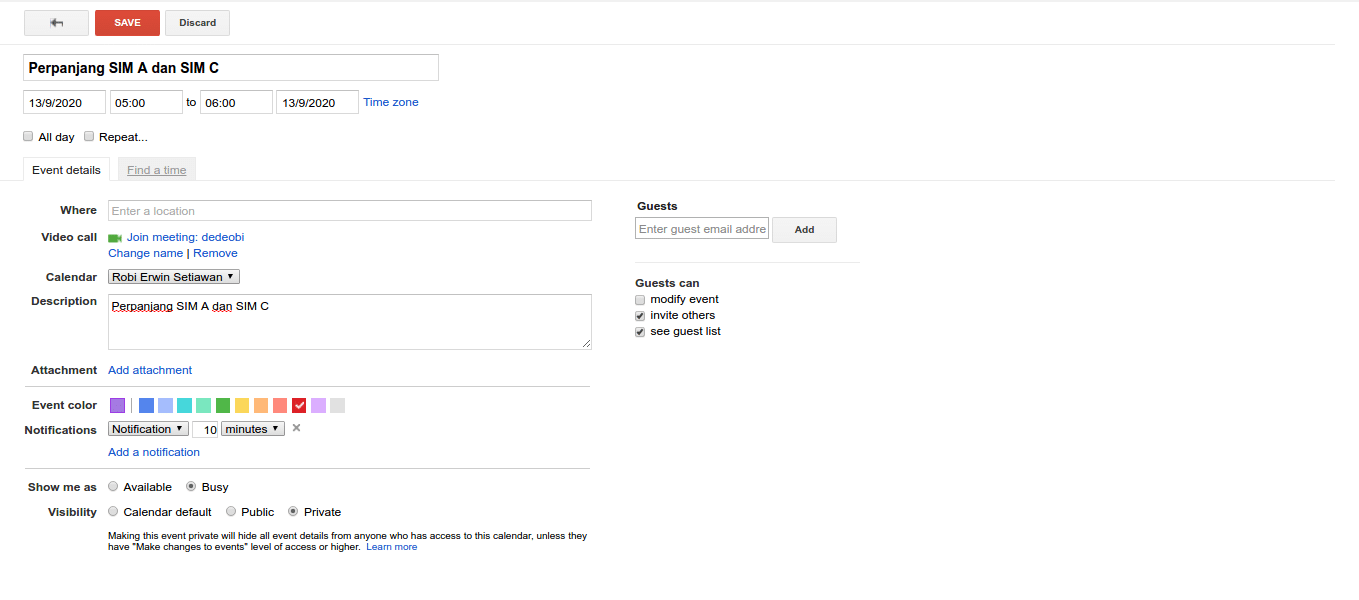This screenshot has height=600, width=1359.
Task: Set Show me as Available
Action: 113,487
